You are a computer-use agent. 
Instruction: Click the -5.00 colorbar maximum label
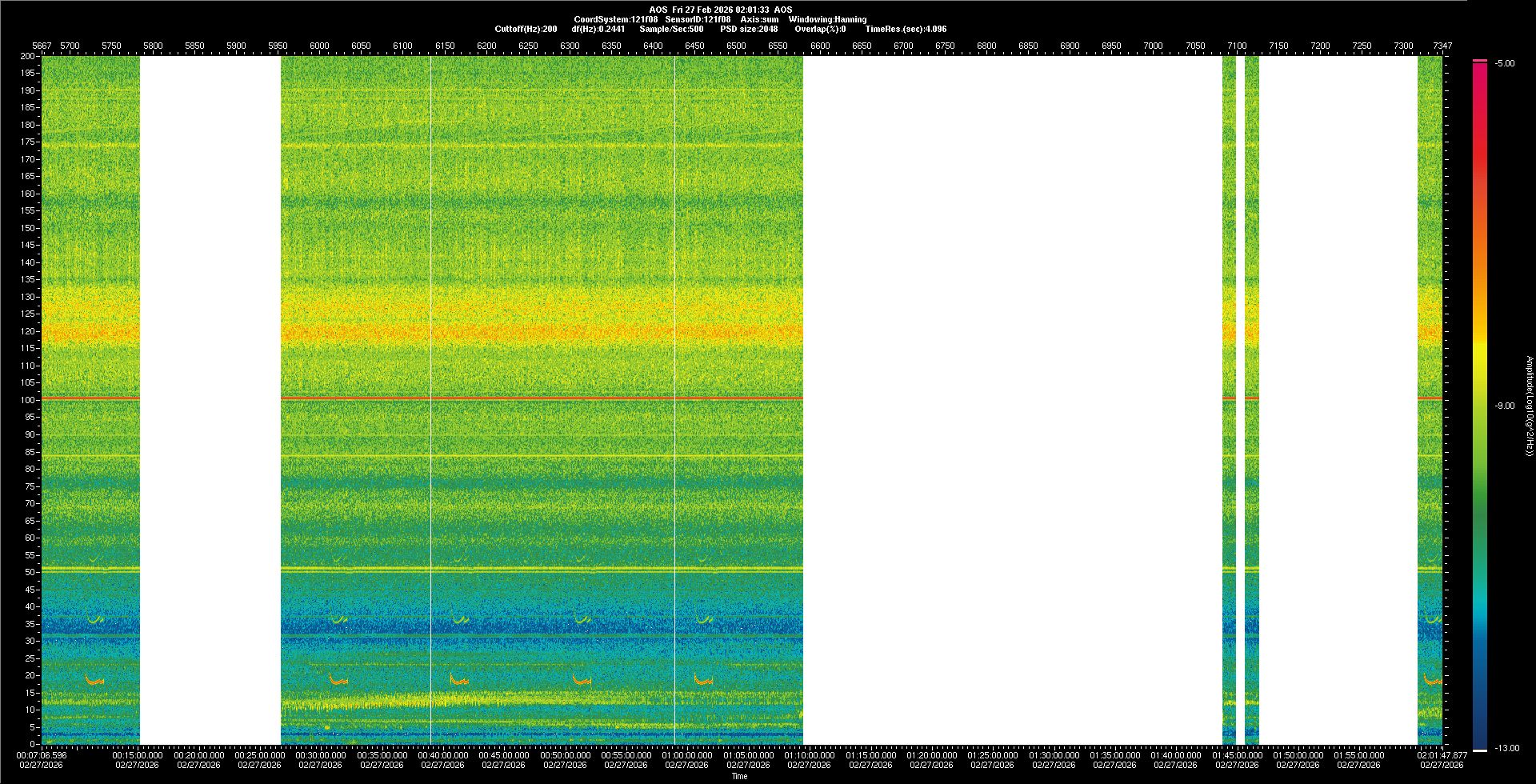click(x=1504, y=63)
